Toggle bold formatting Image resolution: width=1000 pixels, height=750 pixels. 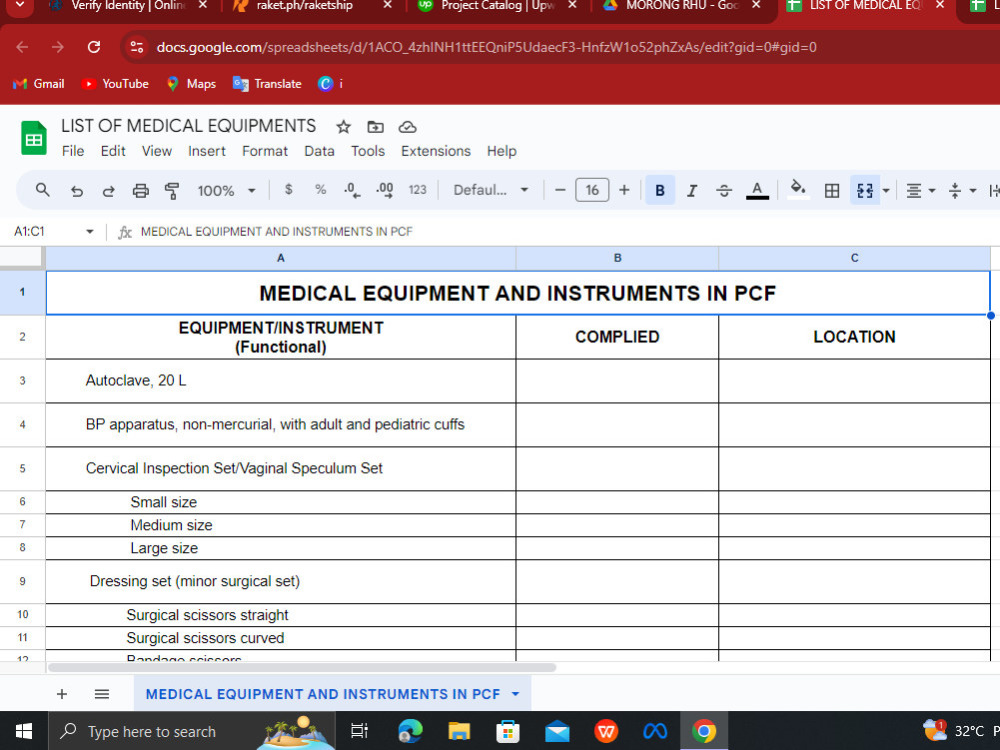point(660,190)
